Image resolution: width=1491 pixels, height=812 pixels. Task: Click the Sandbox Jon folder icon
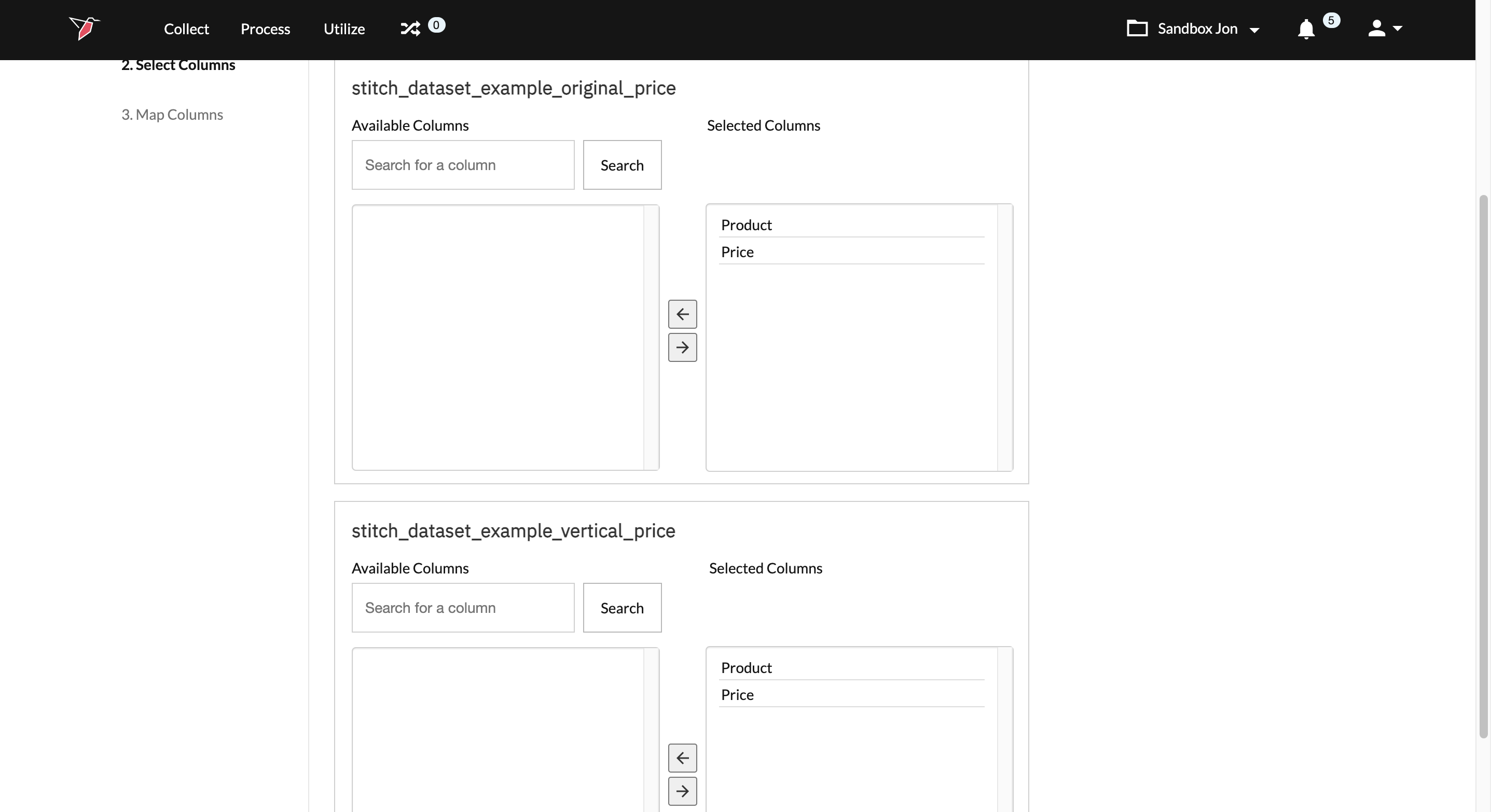1137,29
